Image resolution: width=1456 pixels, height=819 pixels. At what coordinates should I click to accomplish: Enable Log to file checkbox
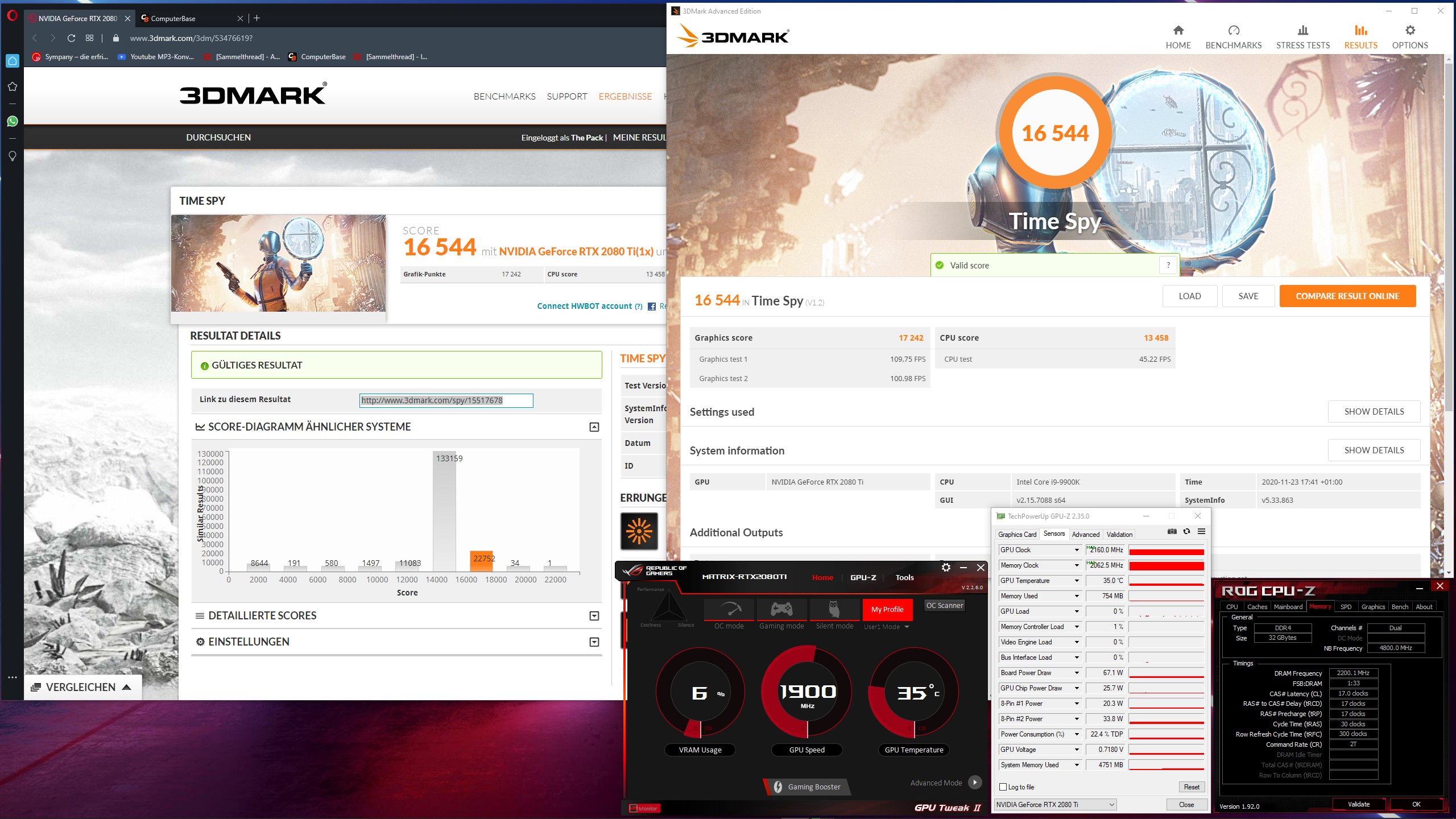tap(1003, 787)
